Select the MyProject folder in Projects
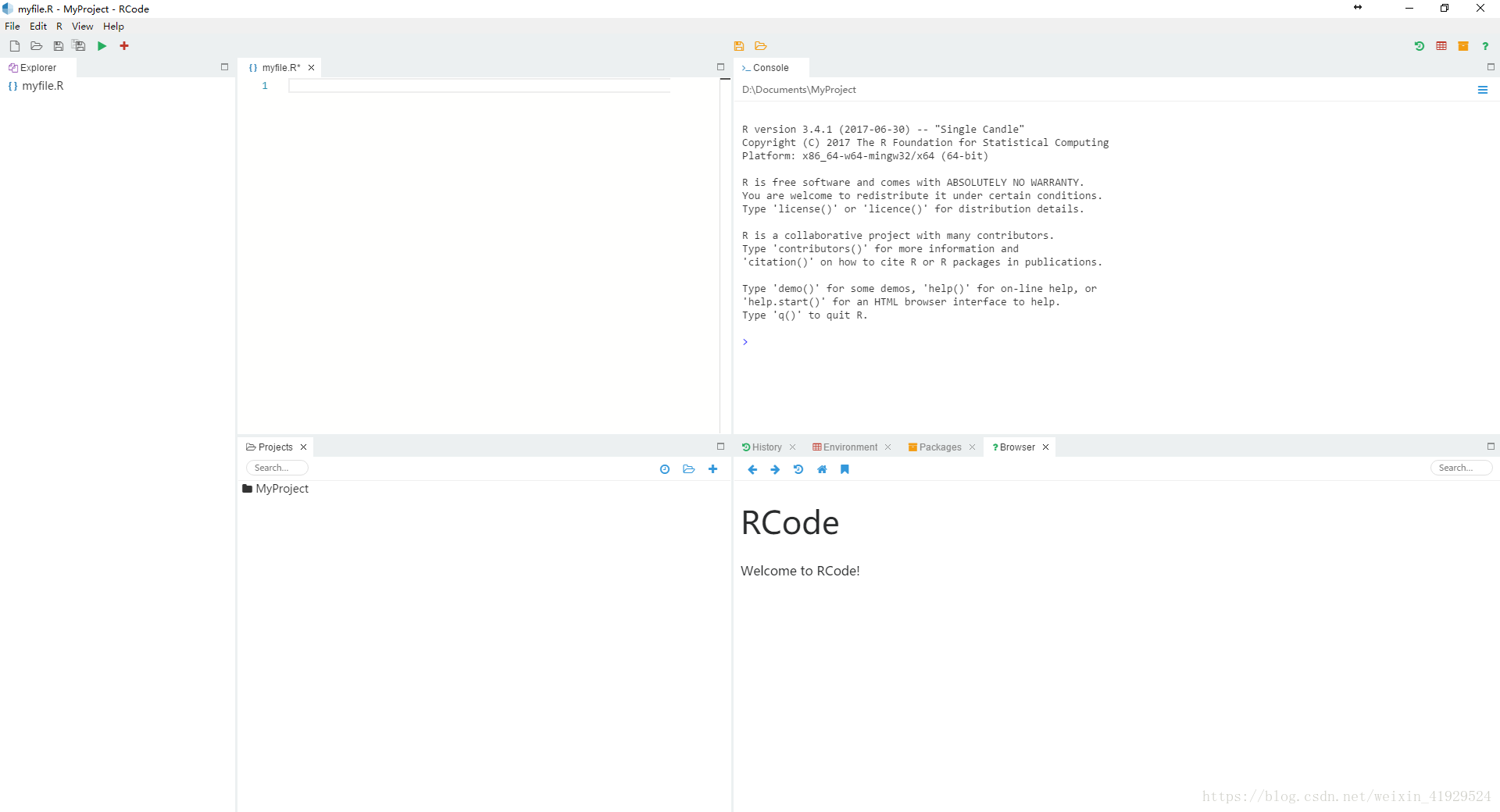1500x812 pixels. pos(276,489)
